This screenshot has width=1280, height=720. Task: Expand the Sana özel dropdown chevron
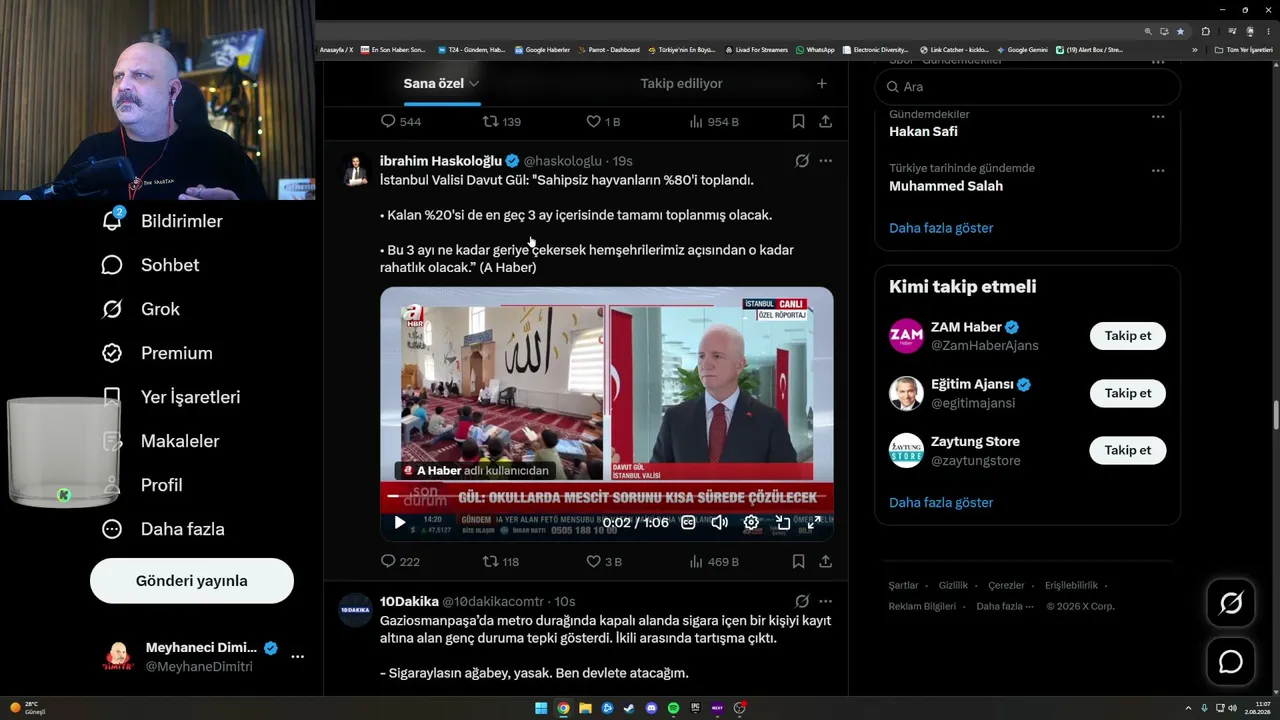474,84
